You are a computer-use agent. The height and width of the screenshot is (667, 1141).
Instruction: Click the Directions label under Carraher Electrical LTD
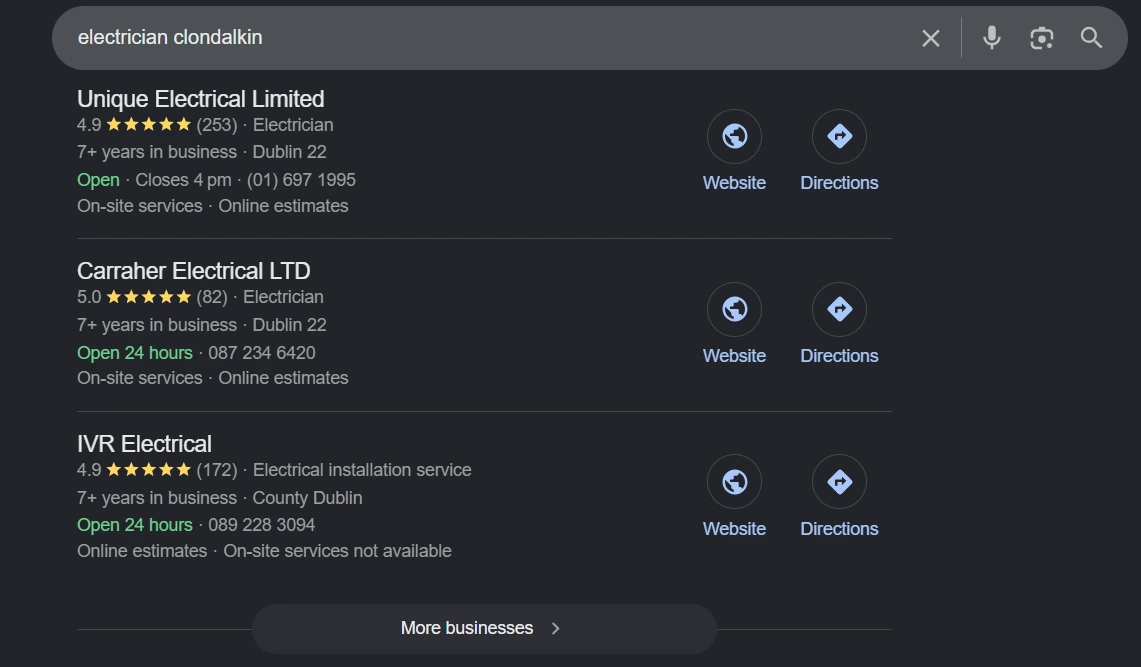(x=839, y=356)
